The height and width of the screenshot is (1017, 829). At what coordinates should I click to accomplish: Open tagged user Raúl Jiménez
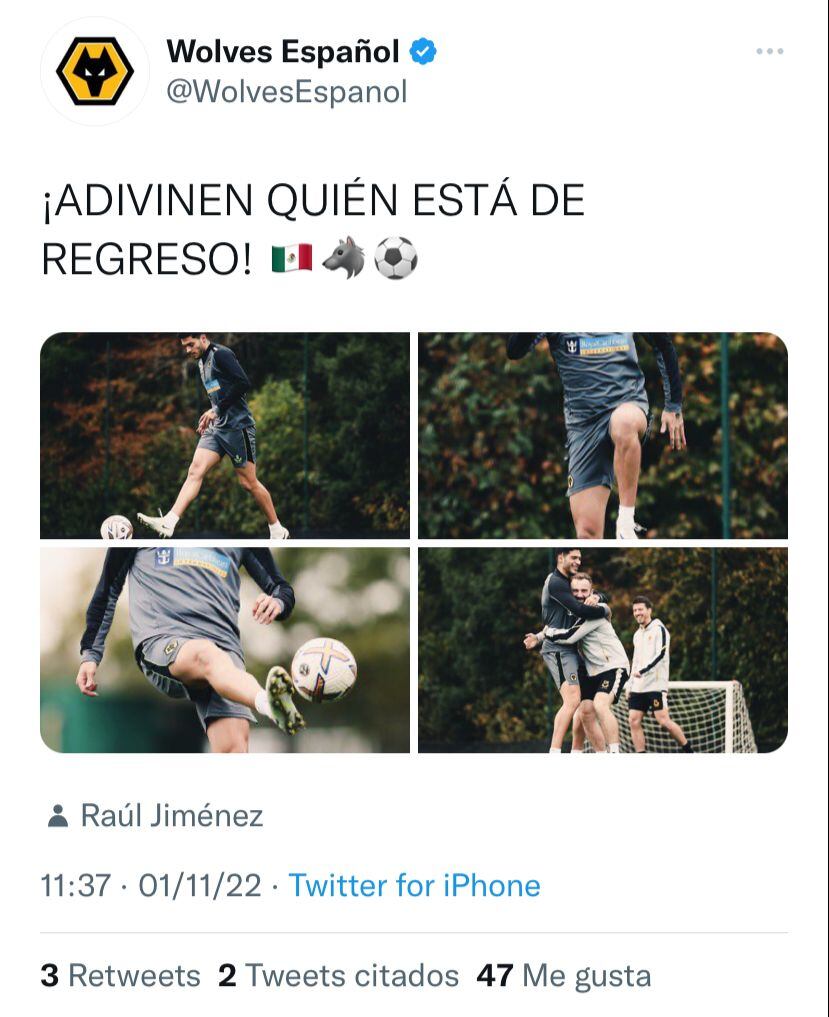(x=172, y=815)
